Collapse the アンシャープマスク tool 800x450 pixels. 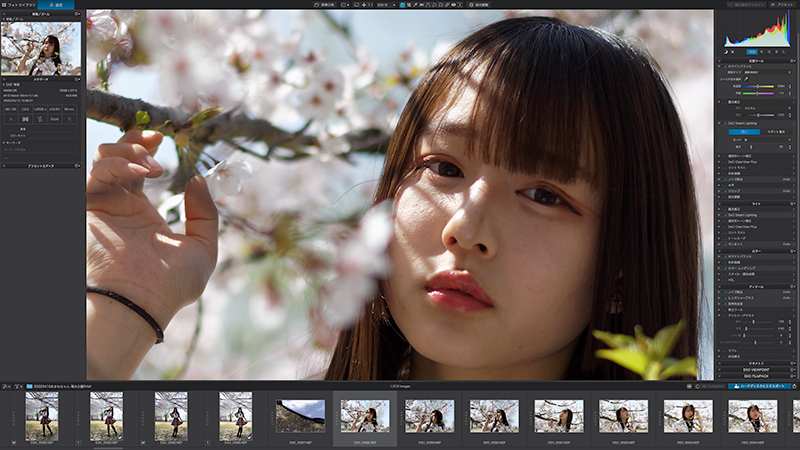coord(719,316)
